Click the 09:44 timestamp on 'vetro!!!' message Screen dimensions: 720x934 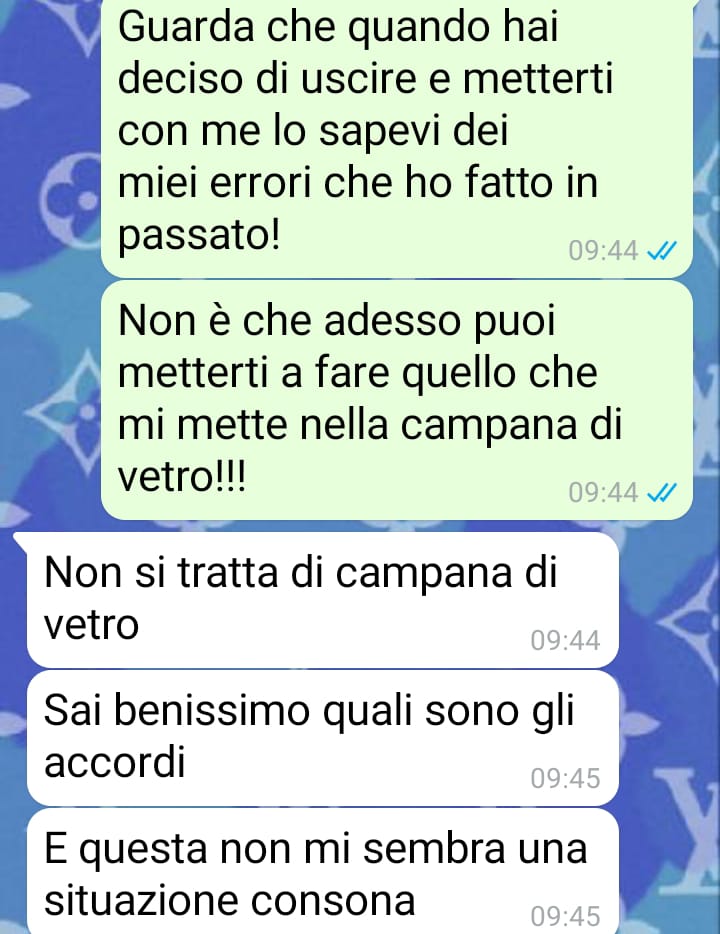coord(603,493)
